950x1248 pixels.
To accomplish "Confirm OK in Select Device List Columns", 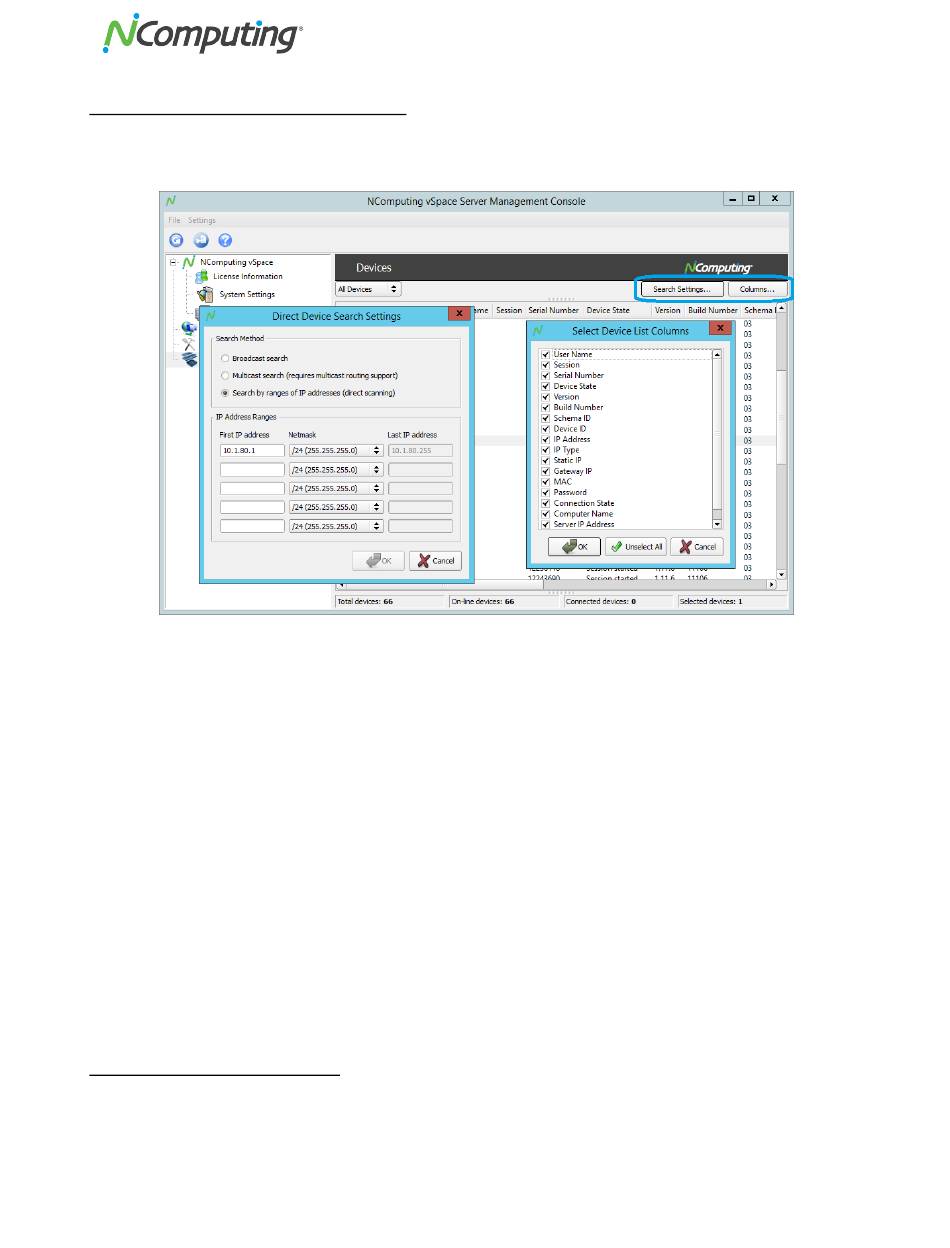I will point(574,547).
